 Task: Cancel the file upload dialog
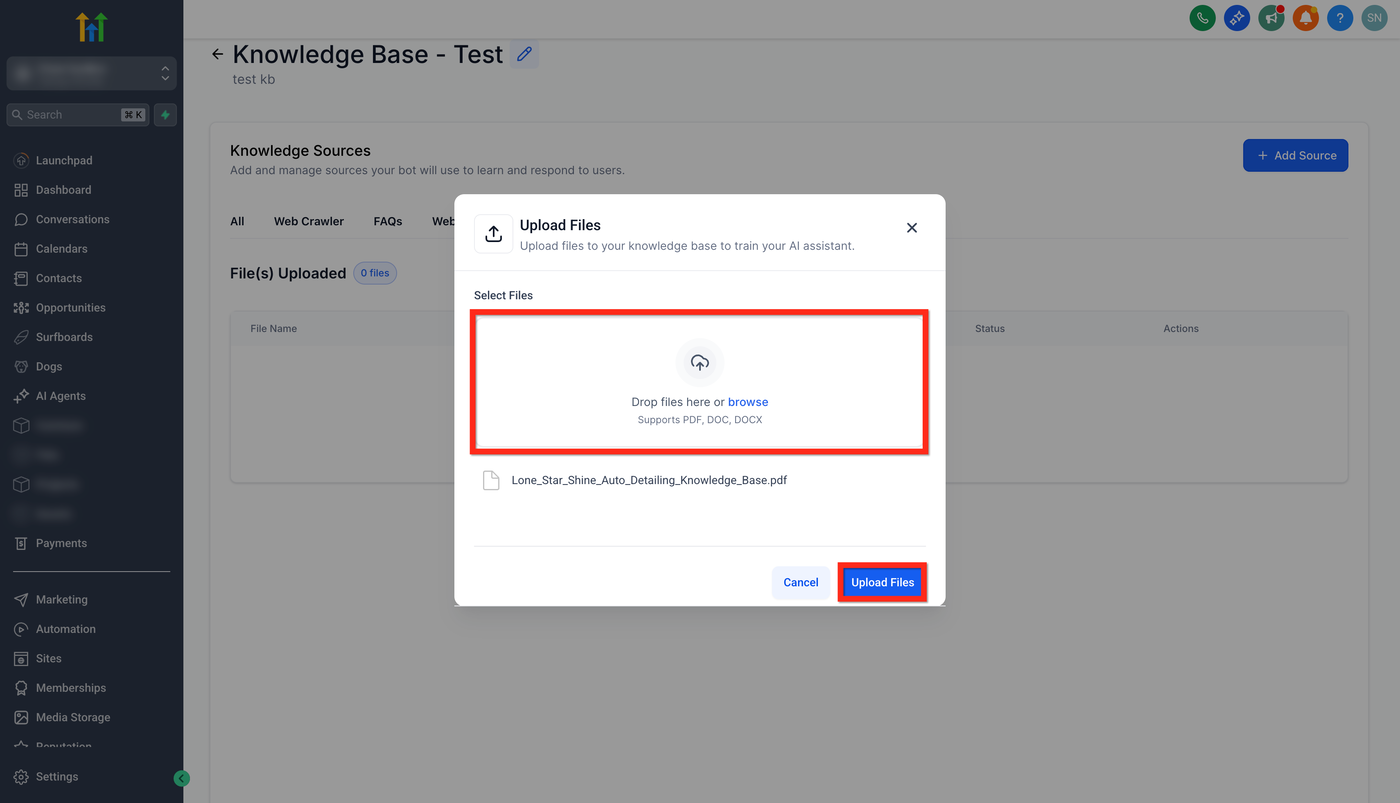(801, 582)
